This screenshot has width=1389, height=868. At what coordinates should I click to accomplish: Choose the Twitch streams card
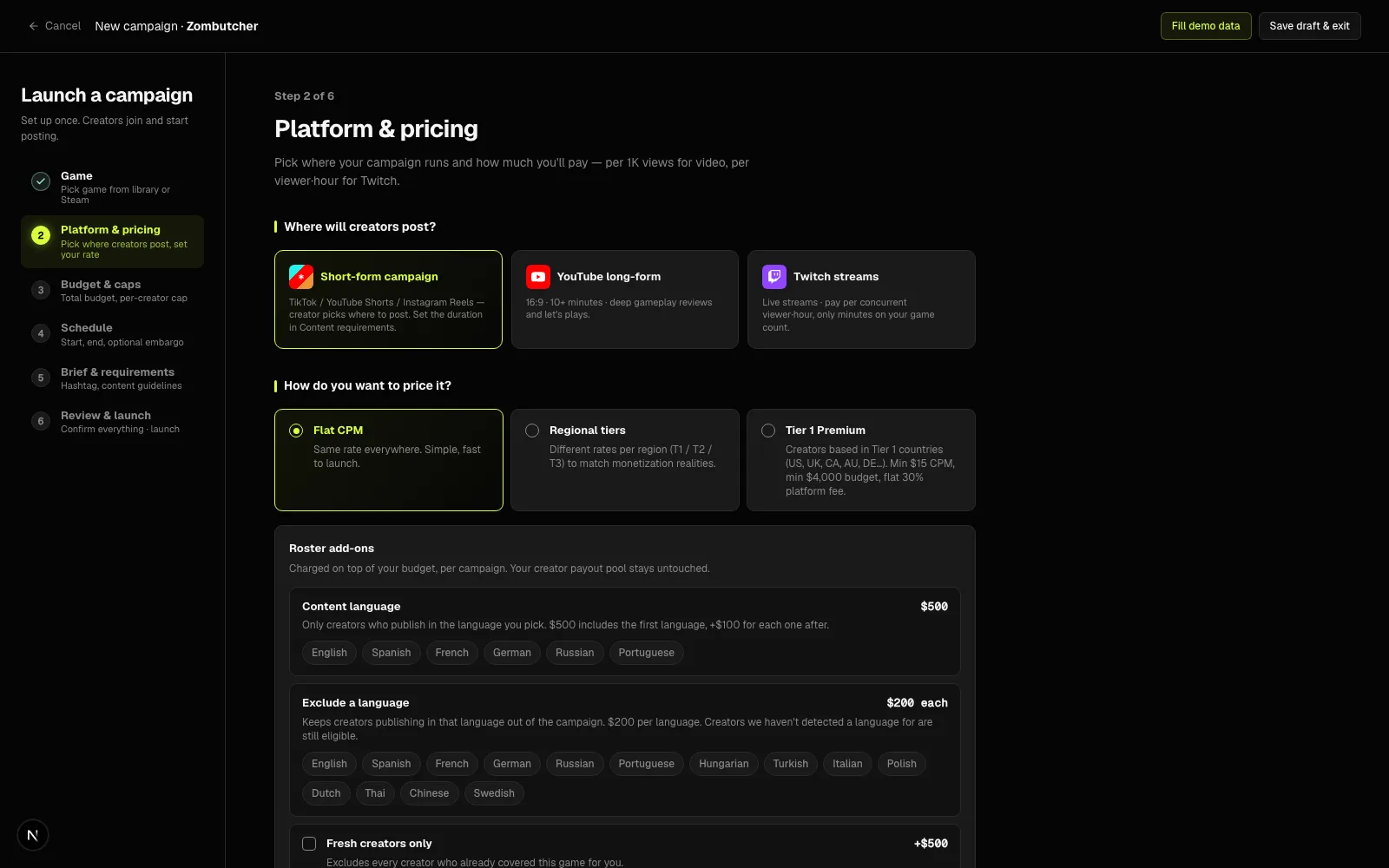tap(861, 299)
